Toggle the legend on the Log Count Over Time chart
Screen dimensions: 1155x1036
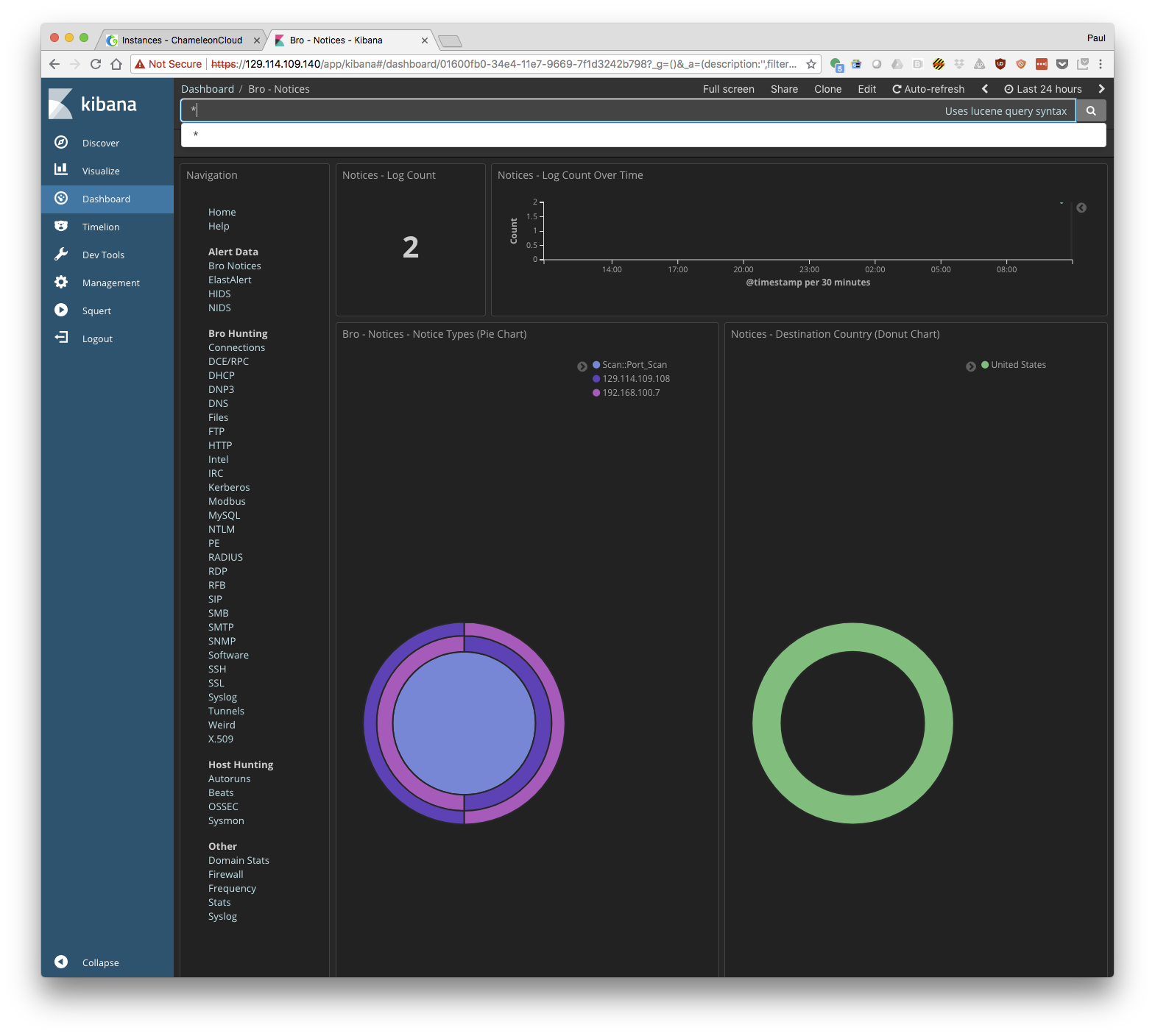(1081, 207)
